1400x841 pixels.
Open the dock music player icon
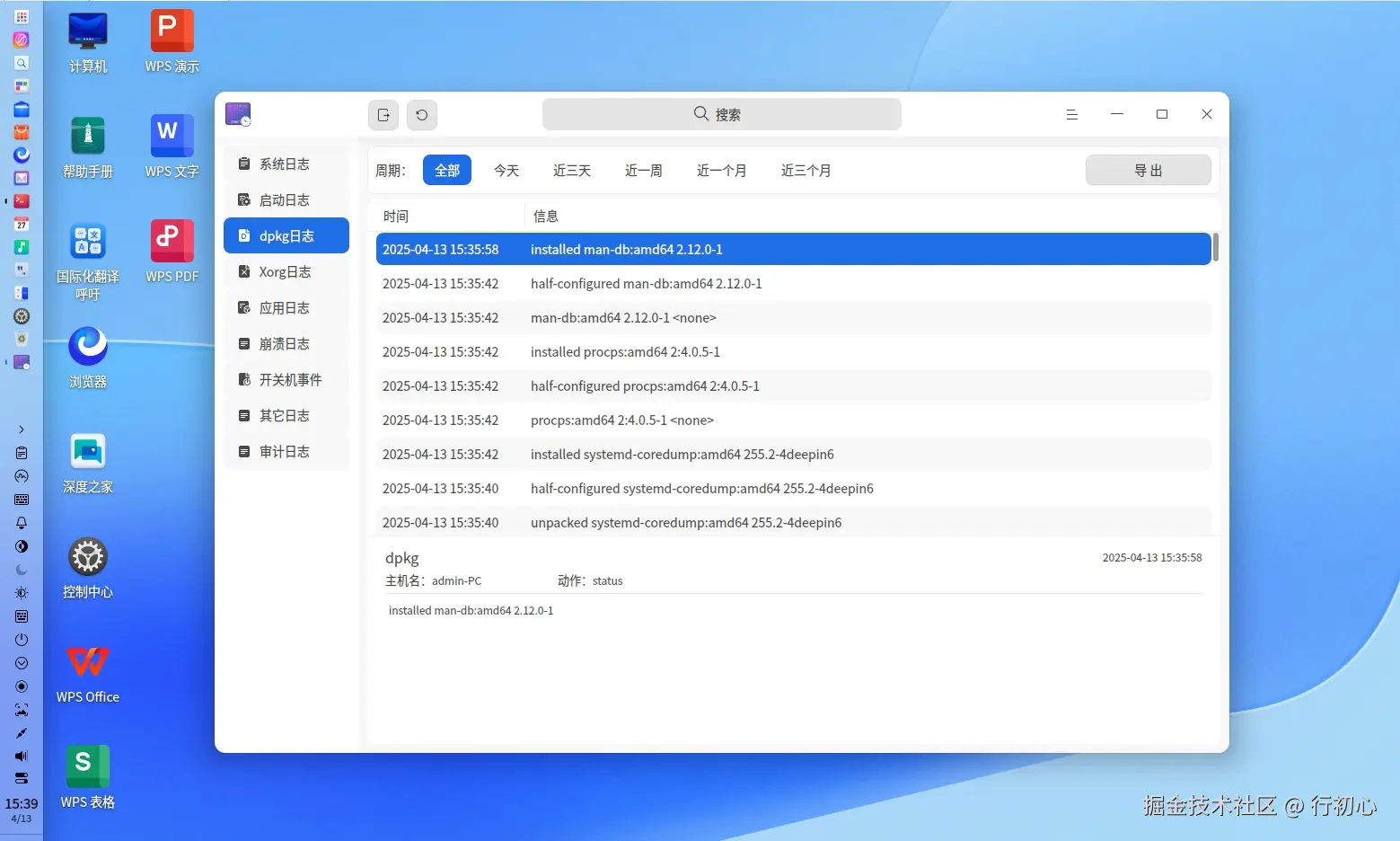click(22, 247)
